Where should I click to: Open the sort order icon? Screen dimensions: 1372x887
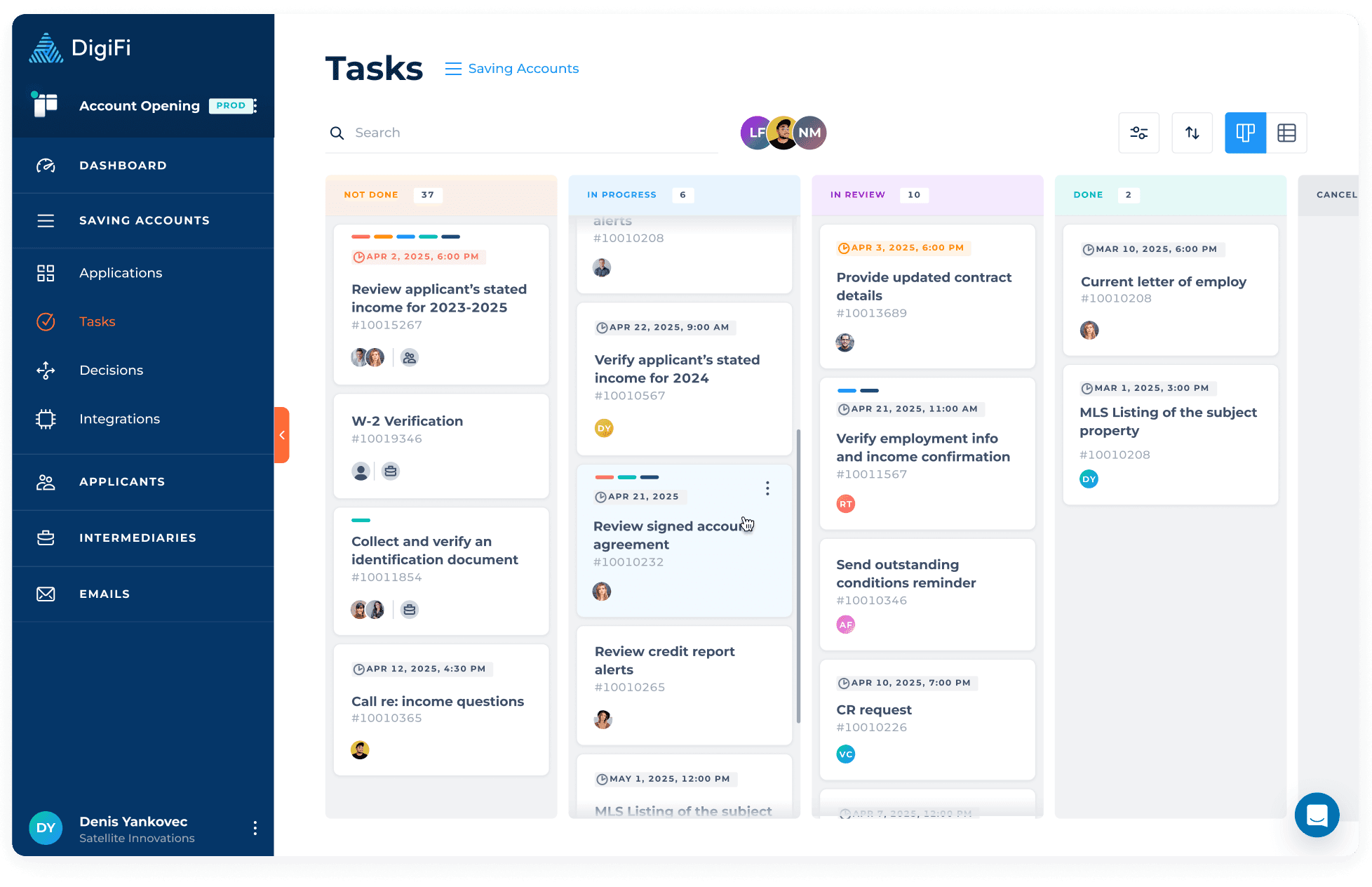(1192, 133)
